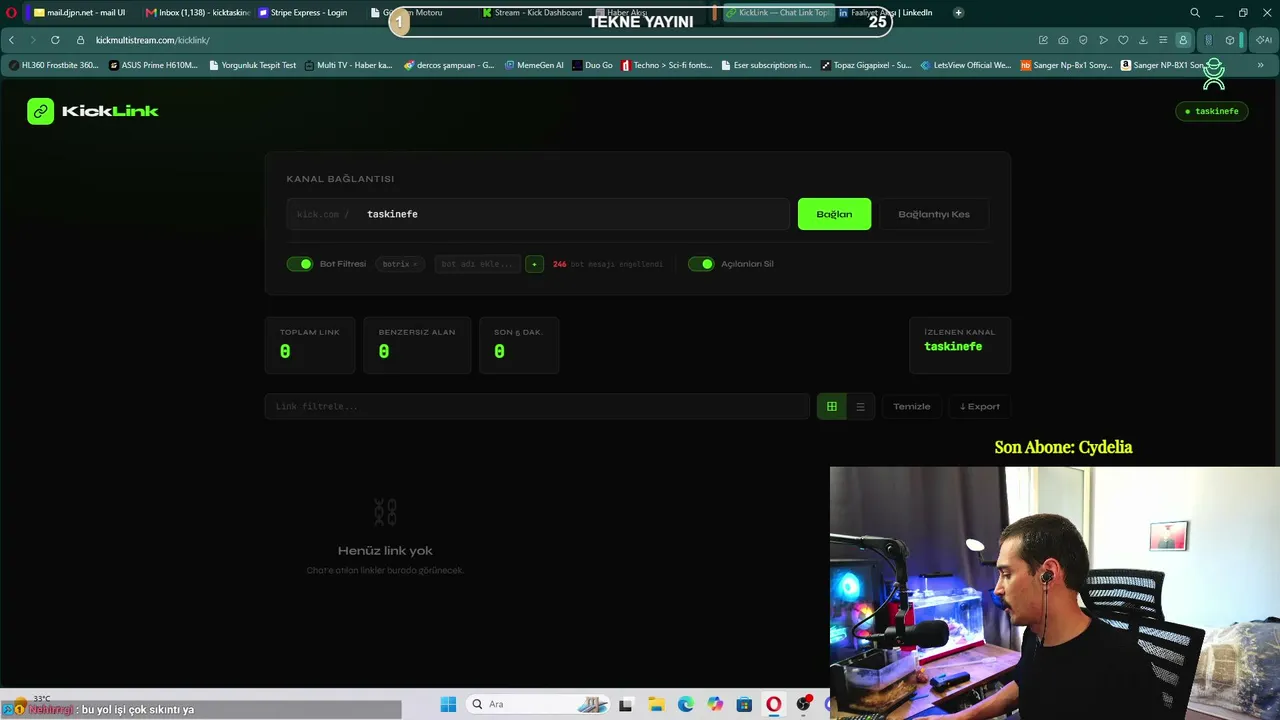The image size is (1280, 720).
Task: Open the browser AI assistant button
Action: point(1264,40)
